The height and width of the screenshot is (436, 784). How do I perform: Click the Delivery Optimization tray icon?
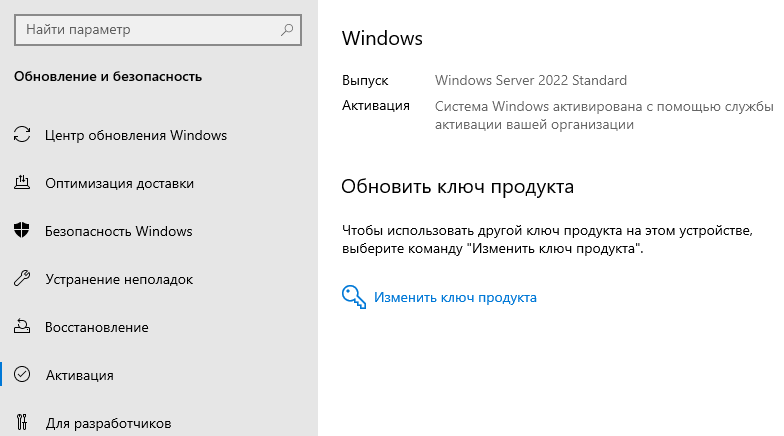point(22,182)
